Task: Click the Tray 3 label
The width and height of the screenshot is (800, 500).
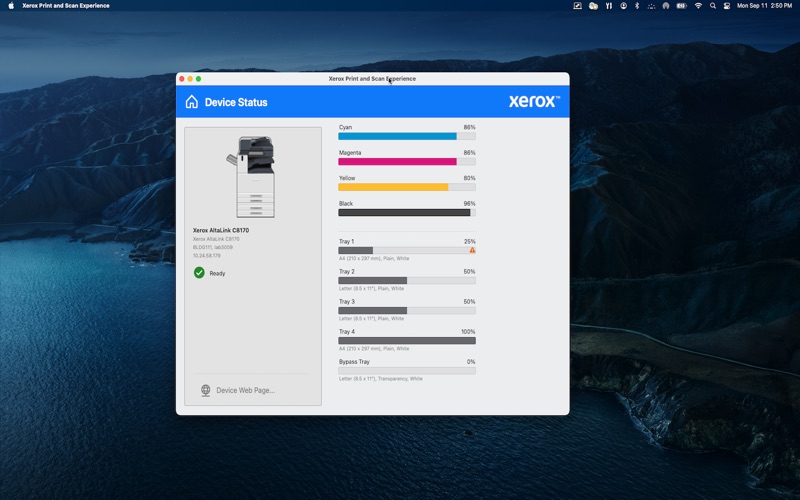Action: click(x=347, y=302)
